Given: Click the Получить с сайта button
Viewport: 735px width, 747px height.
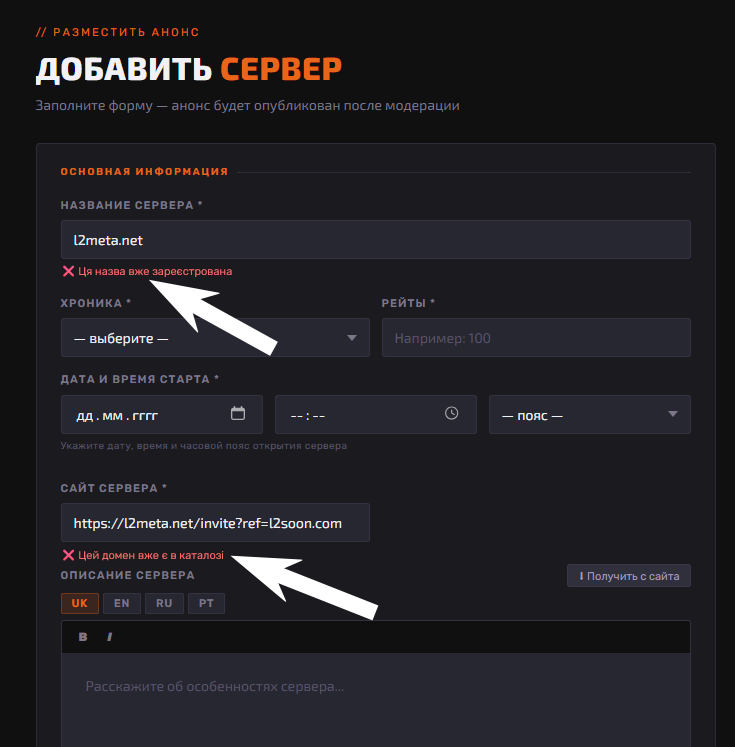Looking at the screenshot, I should pos(629,576).
